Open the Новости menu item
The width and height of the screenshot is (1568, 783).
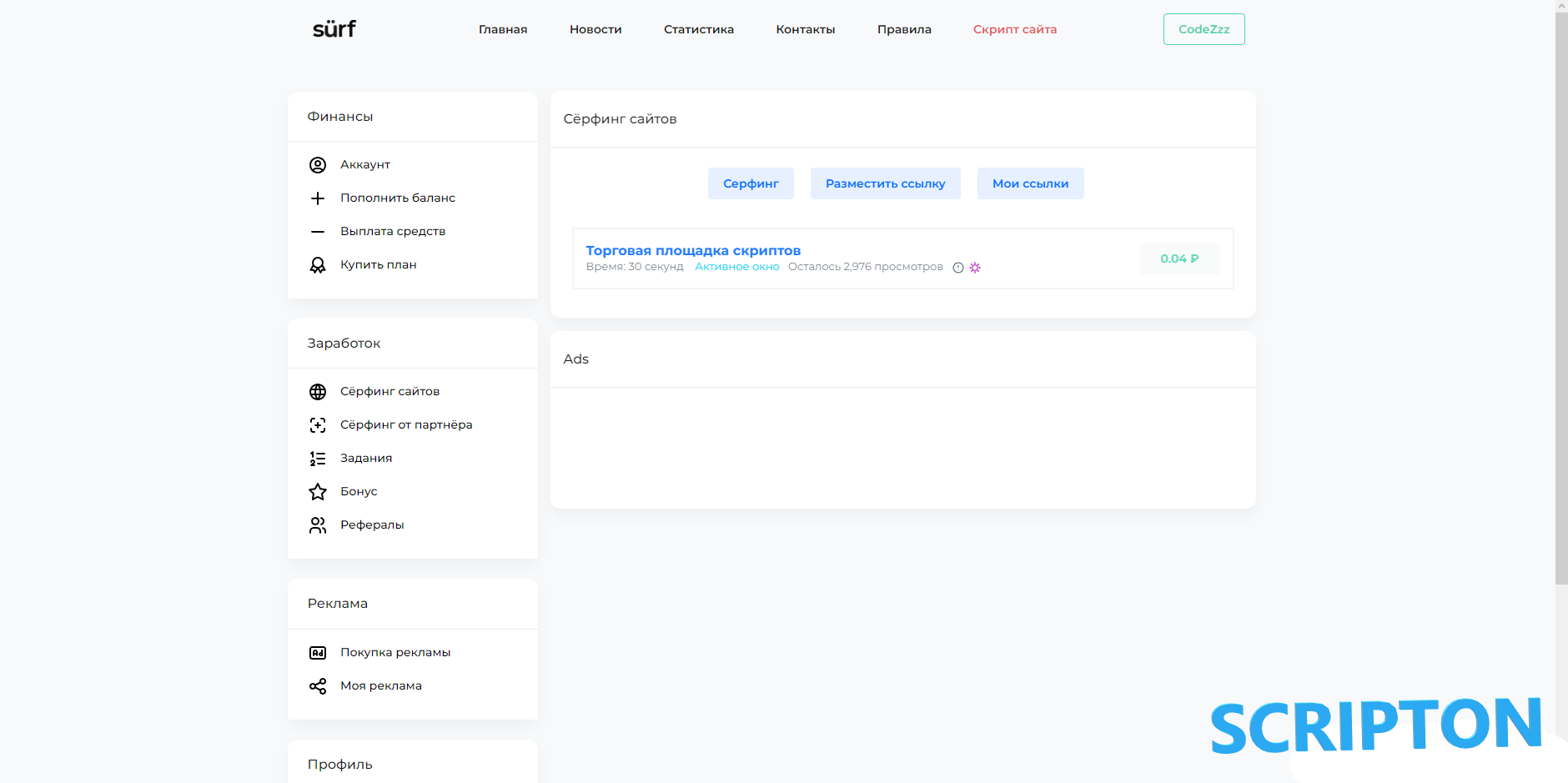pos(596,29)
